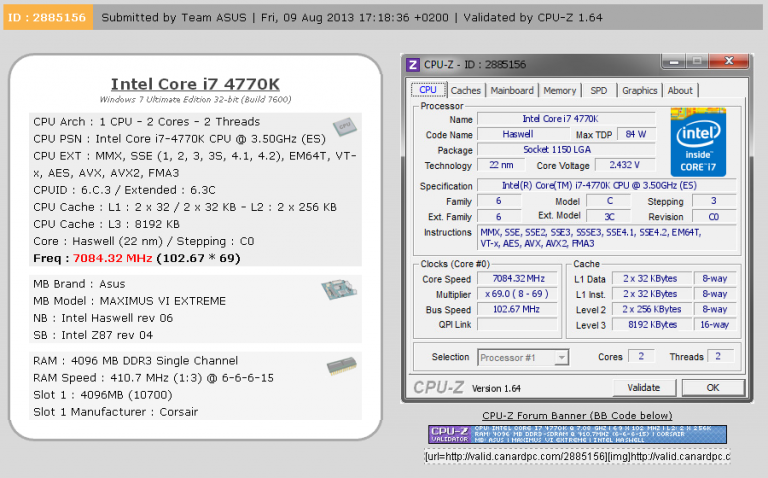Click the OK button

click(x=713, y=388)
